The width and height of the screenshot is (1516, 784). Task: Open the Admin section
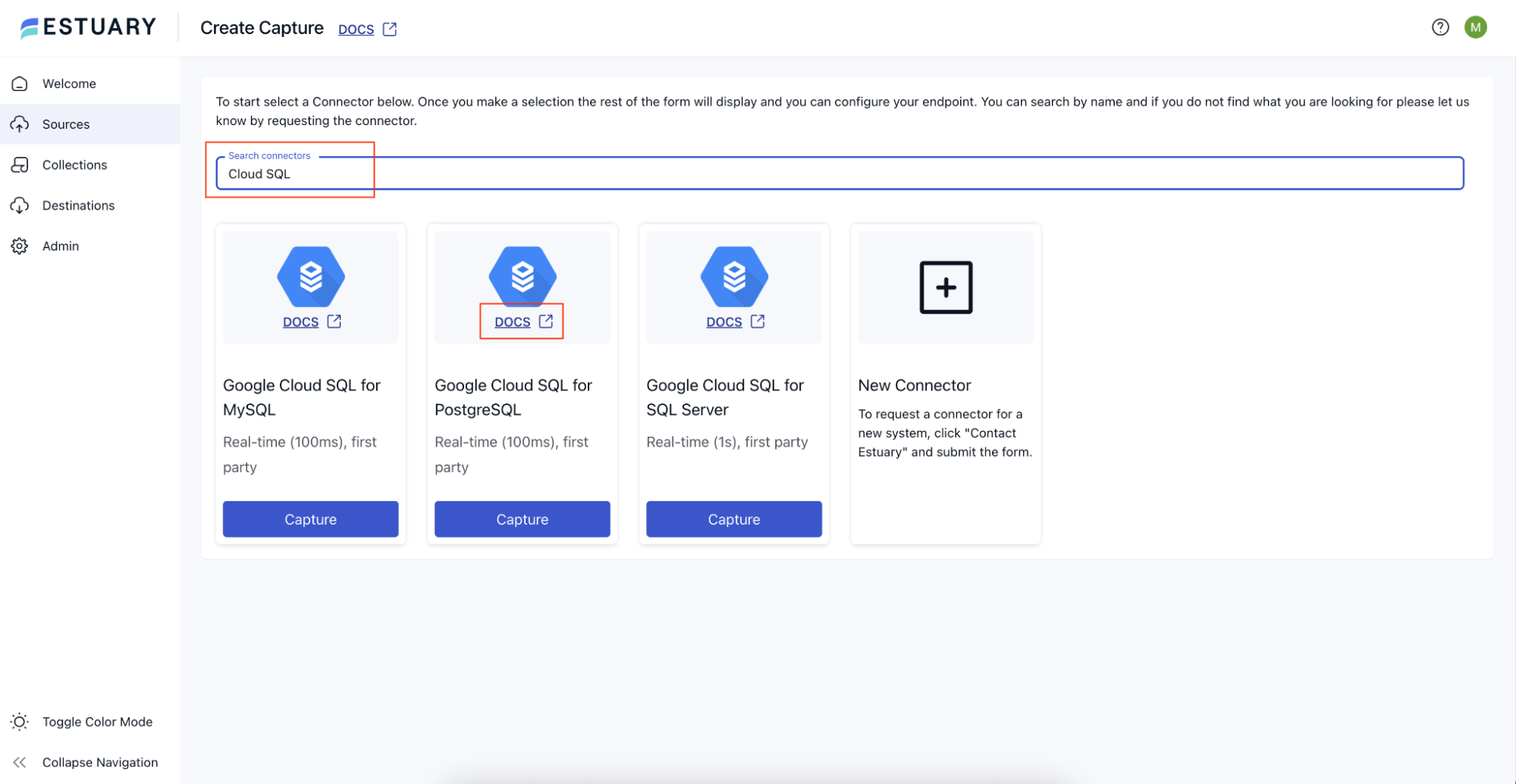pos(89,246)
